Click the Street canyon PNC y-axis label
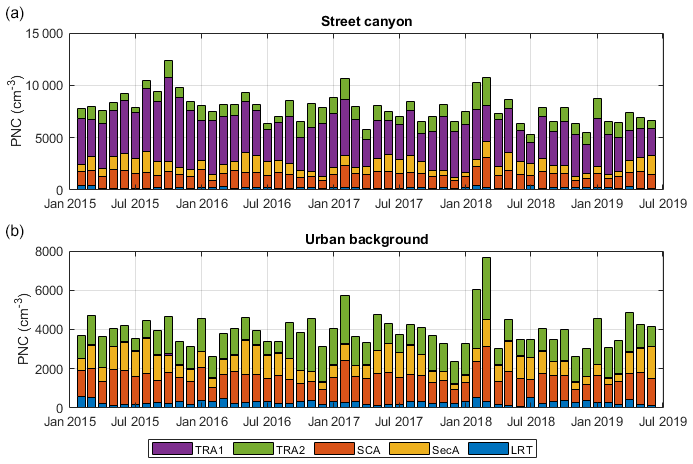Image resolution: width=693 pixels, height=464 pixels. (16, 111)
